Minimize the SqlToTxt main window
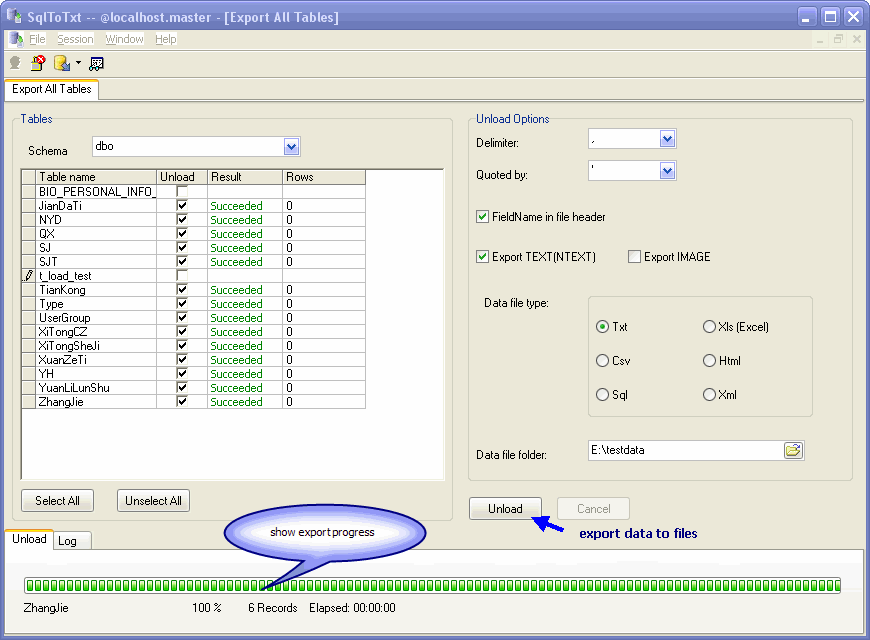This screenshot has height=640, width=870. (x=807, y=17)
